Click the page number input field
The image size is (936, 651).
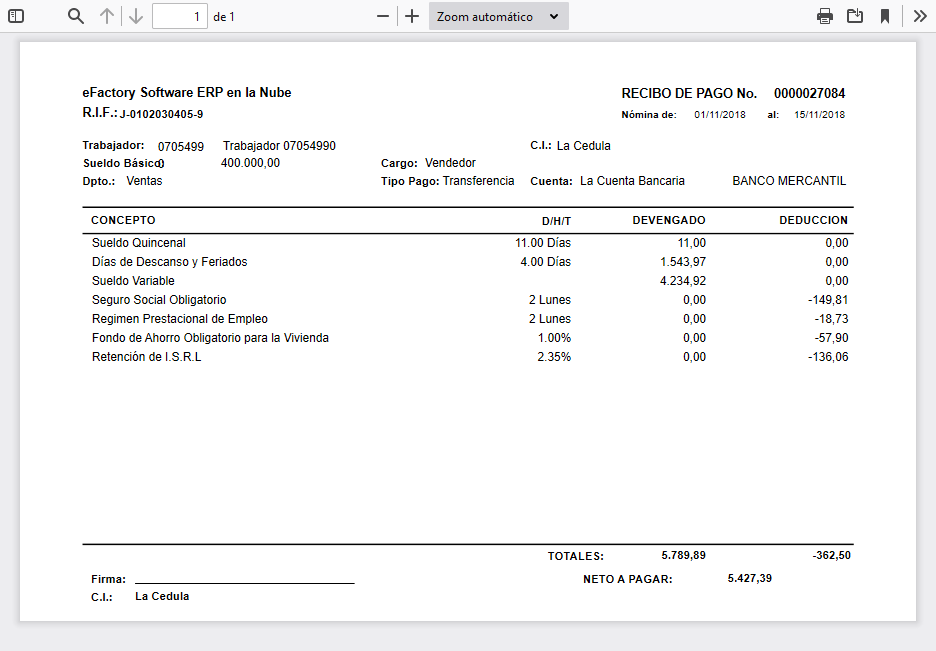(x=180, y=15)
